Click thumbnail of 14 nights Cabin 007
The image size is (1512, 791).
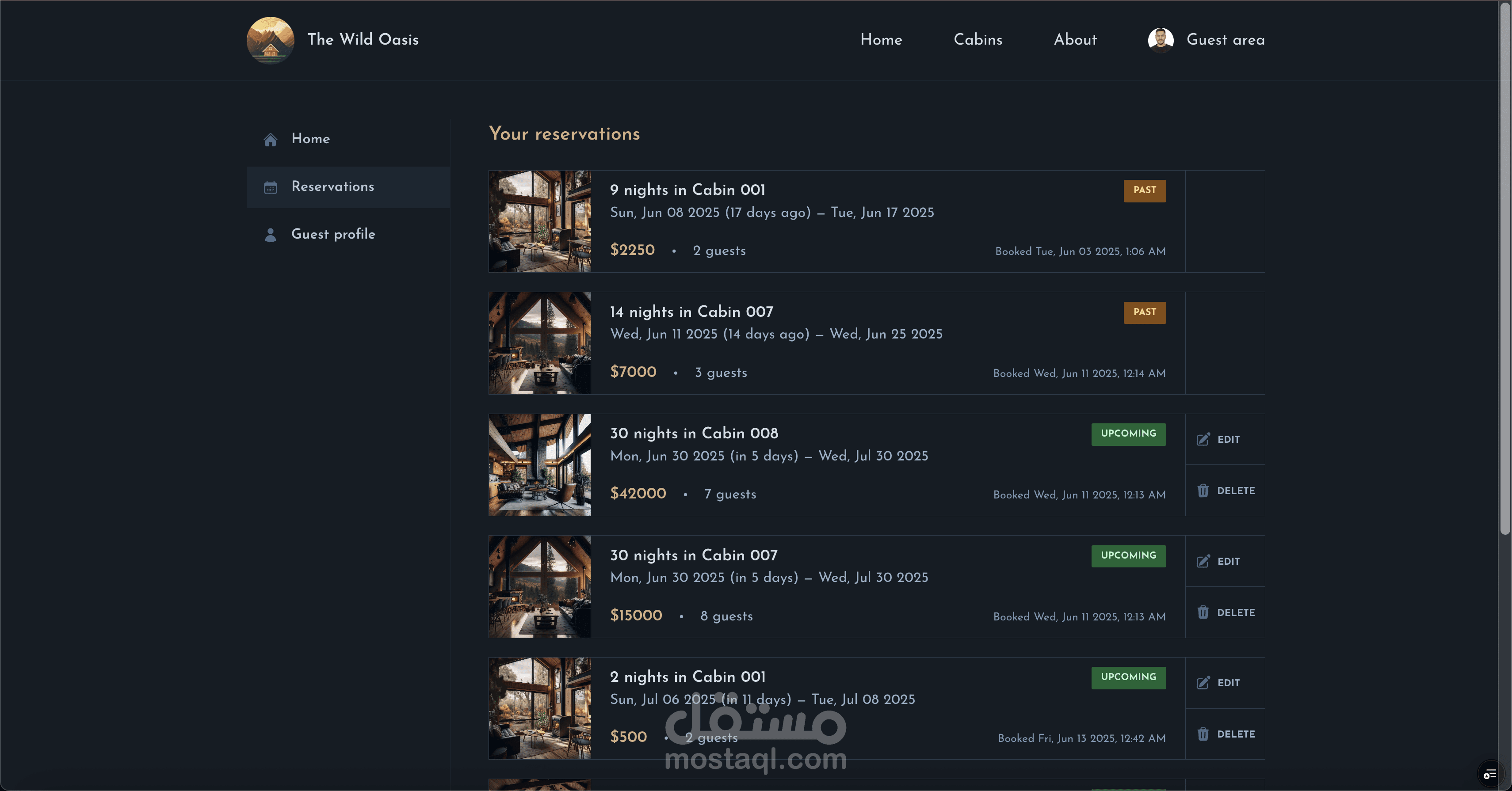click(539, 343)
